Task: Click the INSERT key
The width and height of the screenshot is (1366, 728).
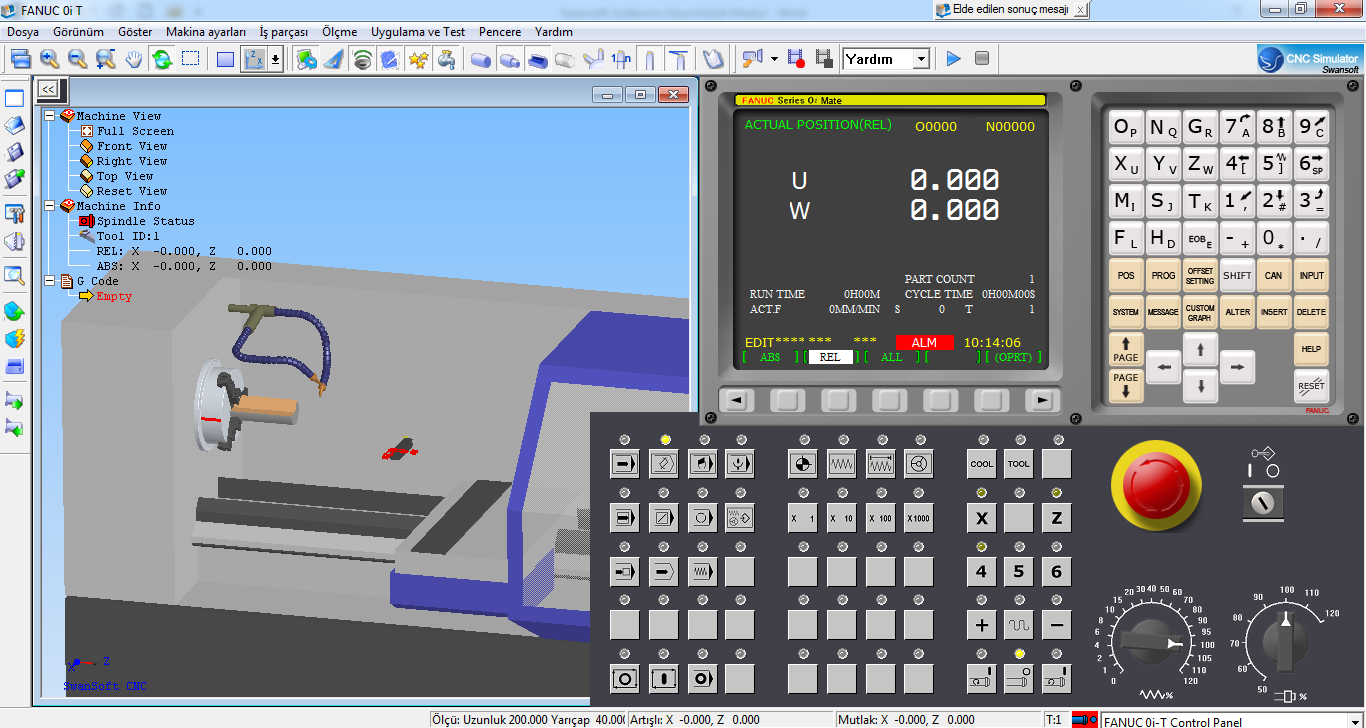Action: 1274,312
